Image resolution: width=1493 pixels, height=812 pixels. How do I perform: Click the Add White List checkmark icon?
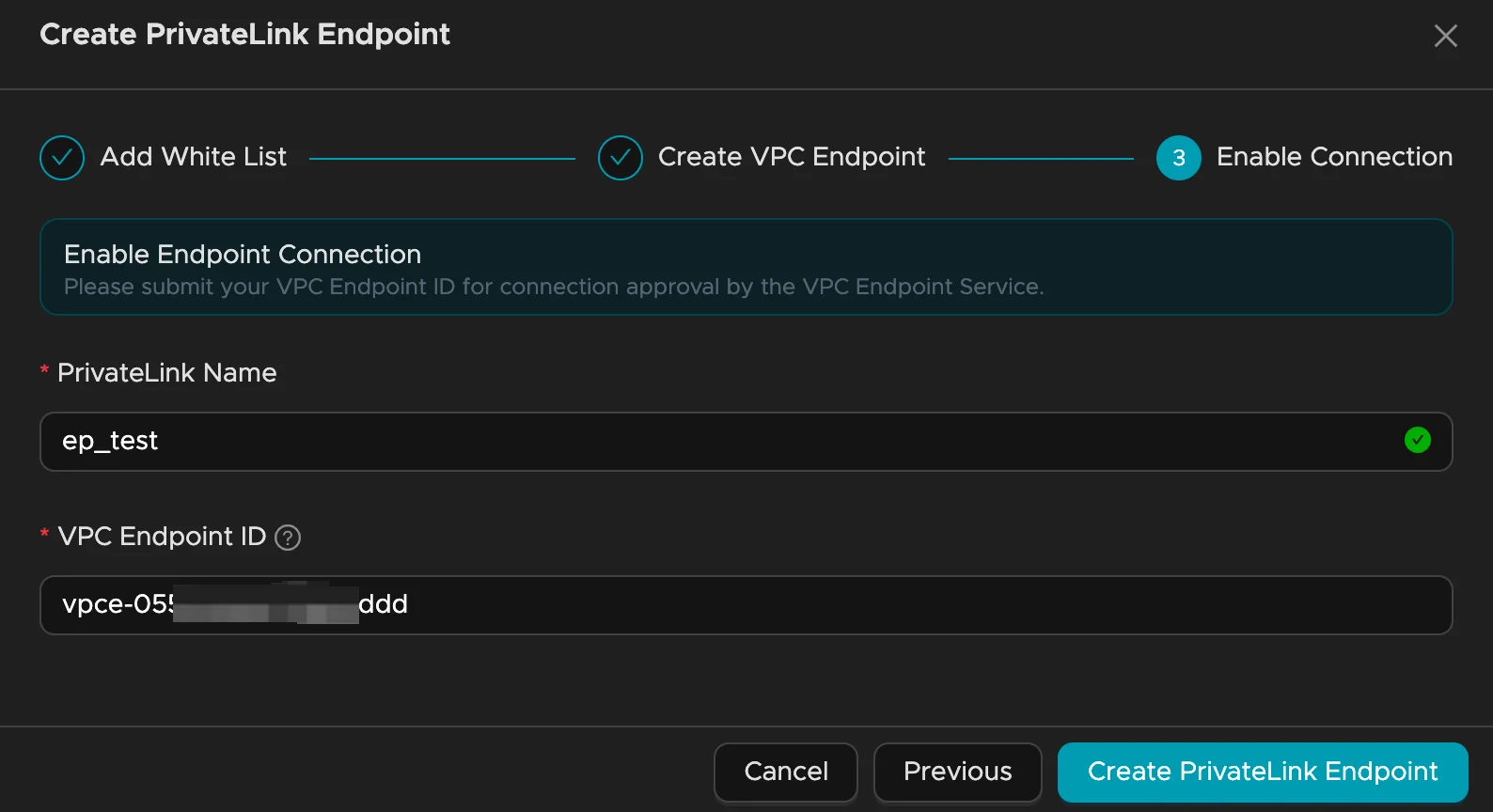[62, 158]
